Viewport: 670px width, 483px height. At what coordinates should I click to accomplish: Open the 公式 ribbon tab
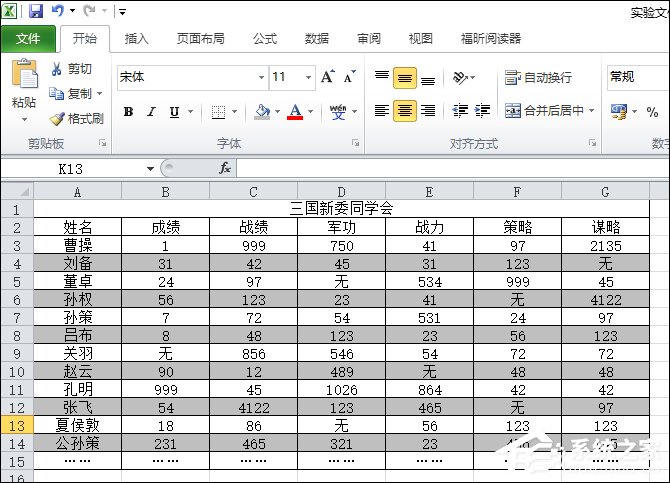click(x=265, y=39)
